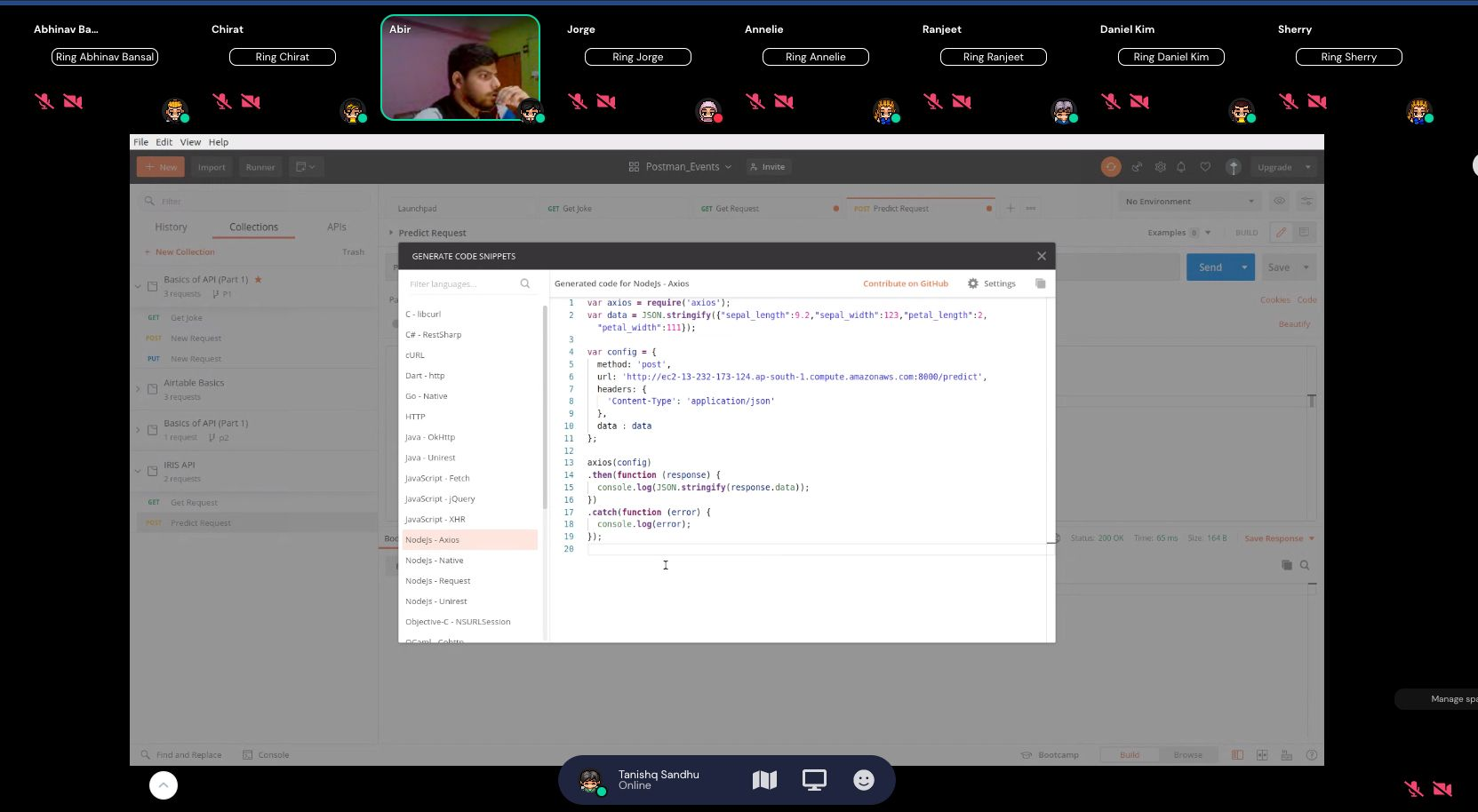
Task: Open the new window dropdown next to Runner
Action: point(305,167)
